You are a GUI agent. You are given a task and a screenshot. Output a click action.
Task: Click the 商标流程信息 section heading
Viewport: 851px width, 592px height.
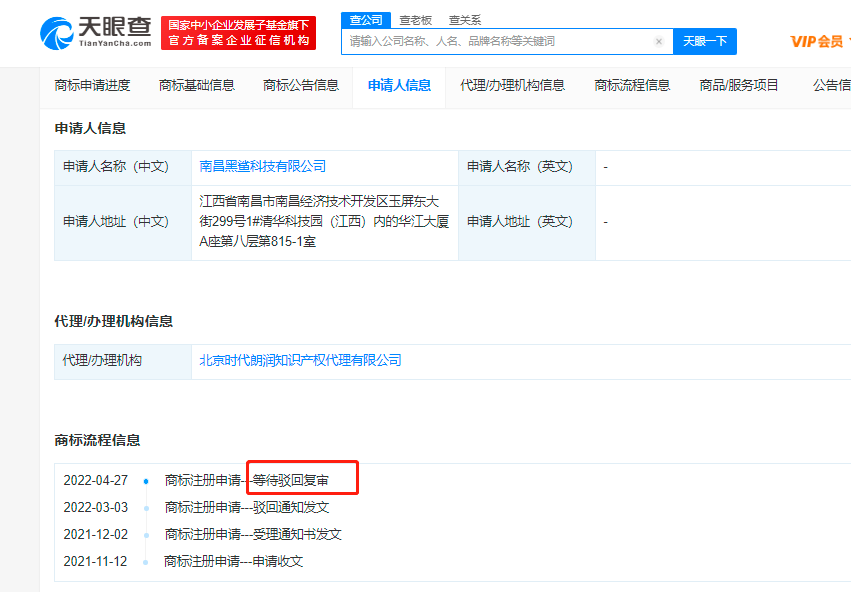click(97, 440)
